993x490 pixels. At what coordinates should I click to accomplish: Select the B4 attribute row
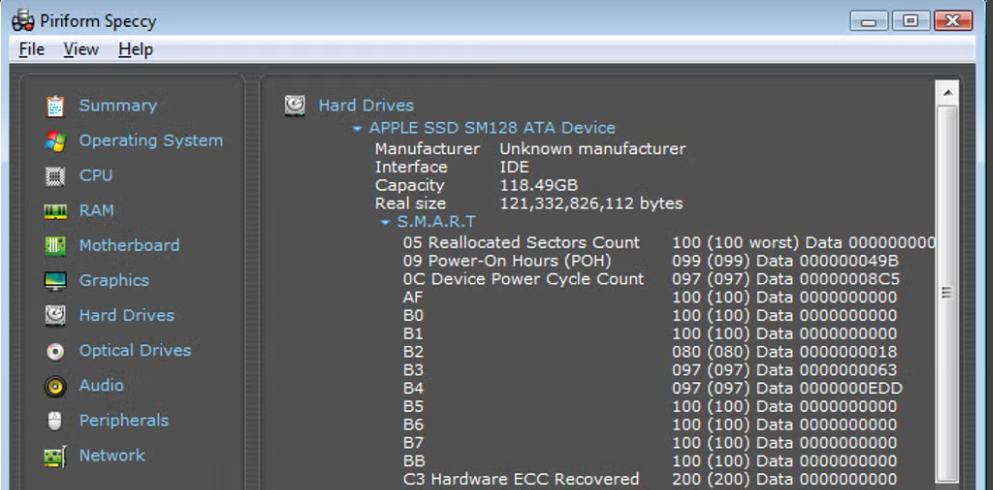pyautogui.click(x=653, y=388)
